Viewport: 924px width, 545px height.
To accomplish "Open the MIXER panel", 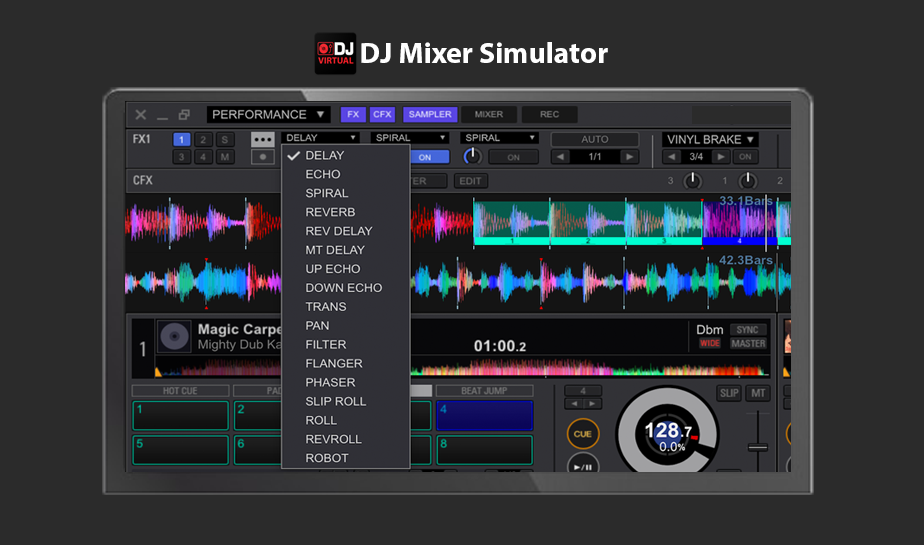I will click(489, 115).
